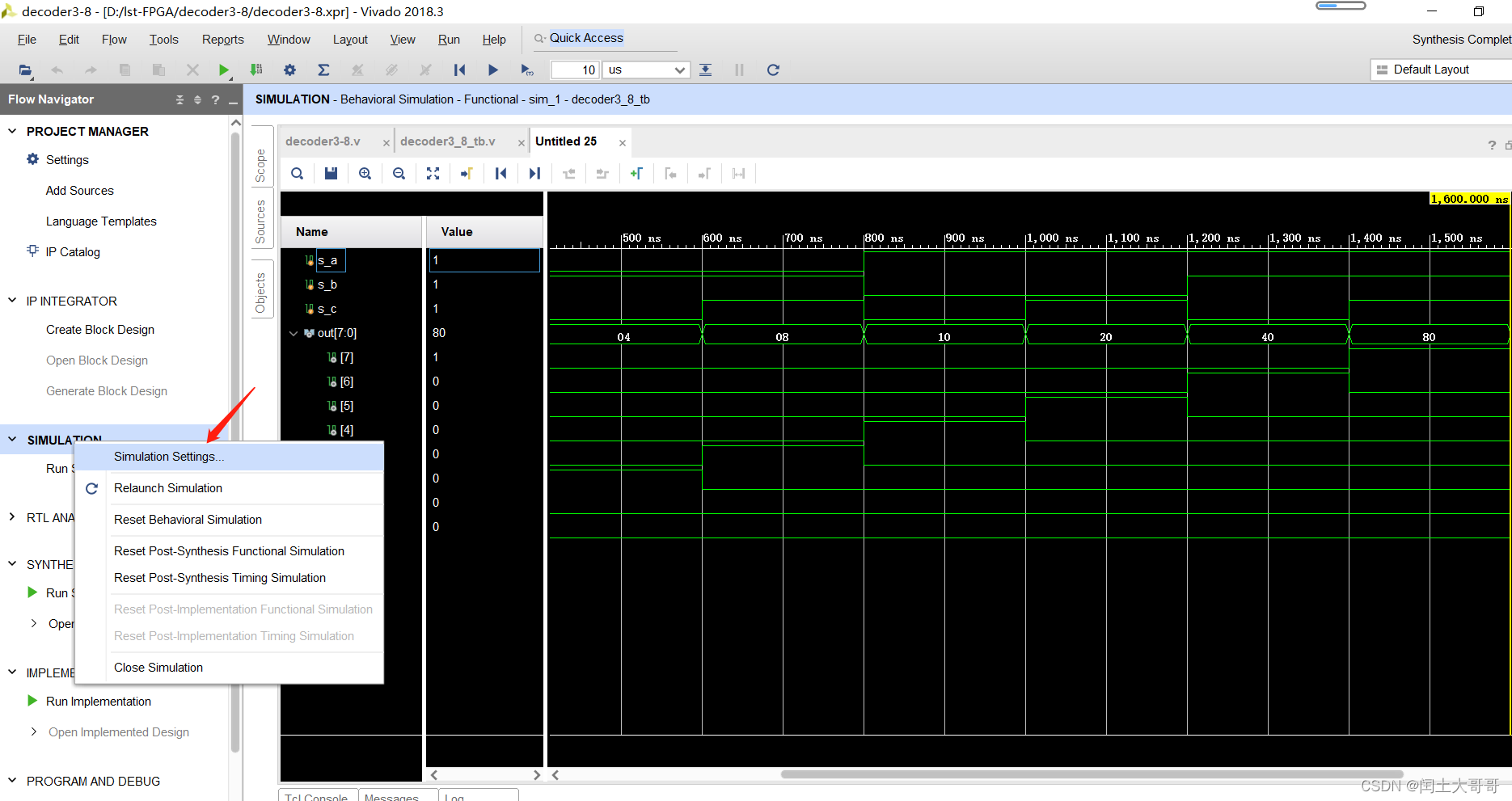Open project icon in main toolbar

tap(26, 70)
